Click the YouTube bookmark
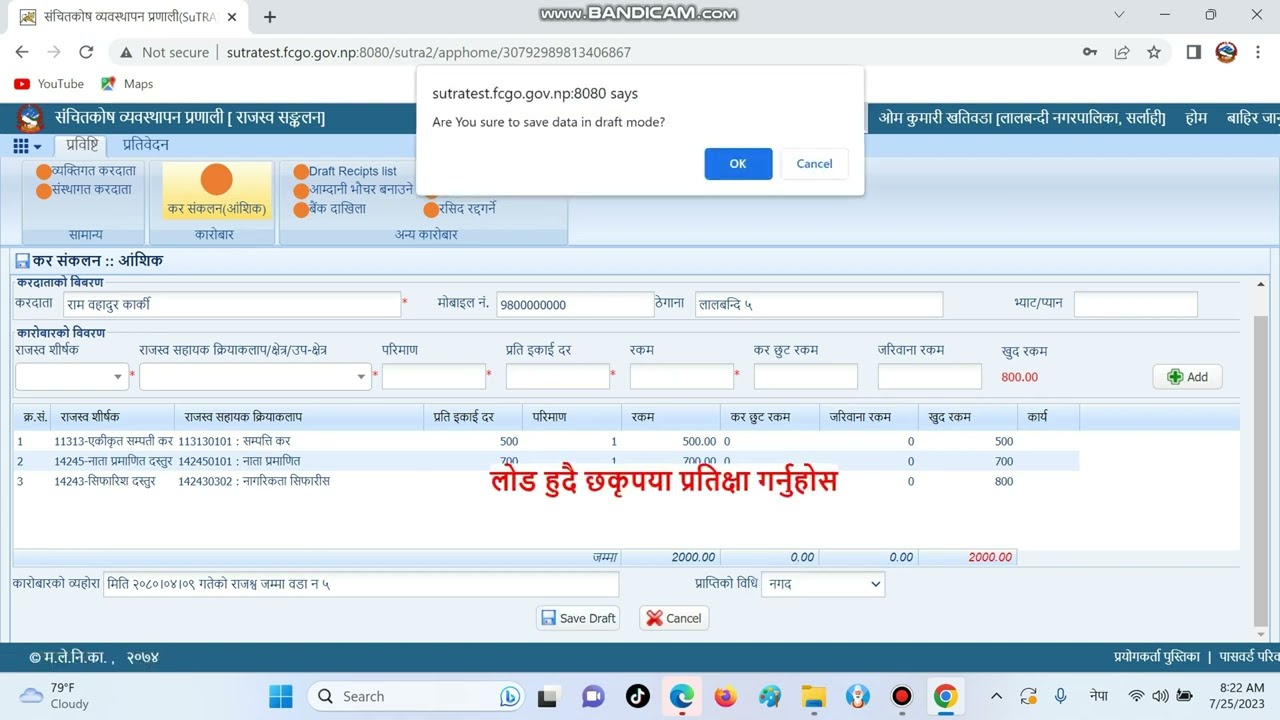1280x720 pixels. point(49,84)
